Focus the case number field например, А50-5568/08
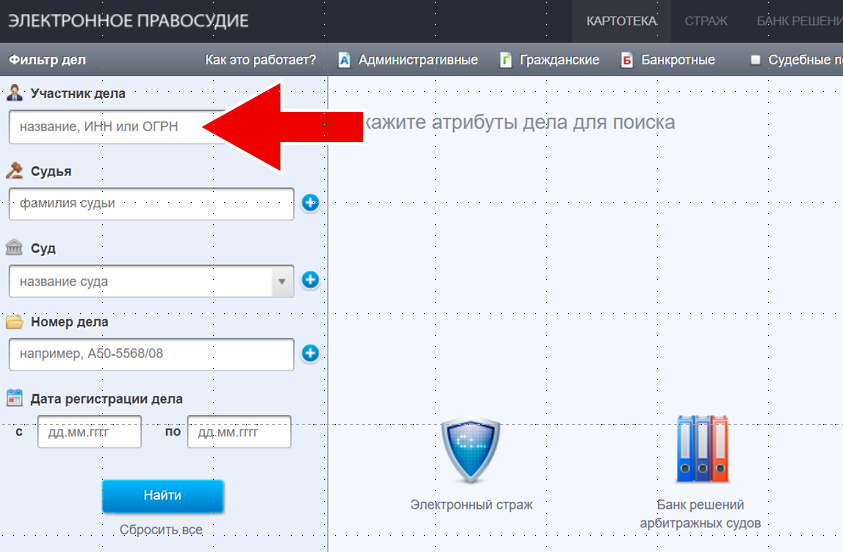This screenshot has width=843, height=552. pos(152,354)
